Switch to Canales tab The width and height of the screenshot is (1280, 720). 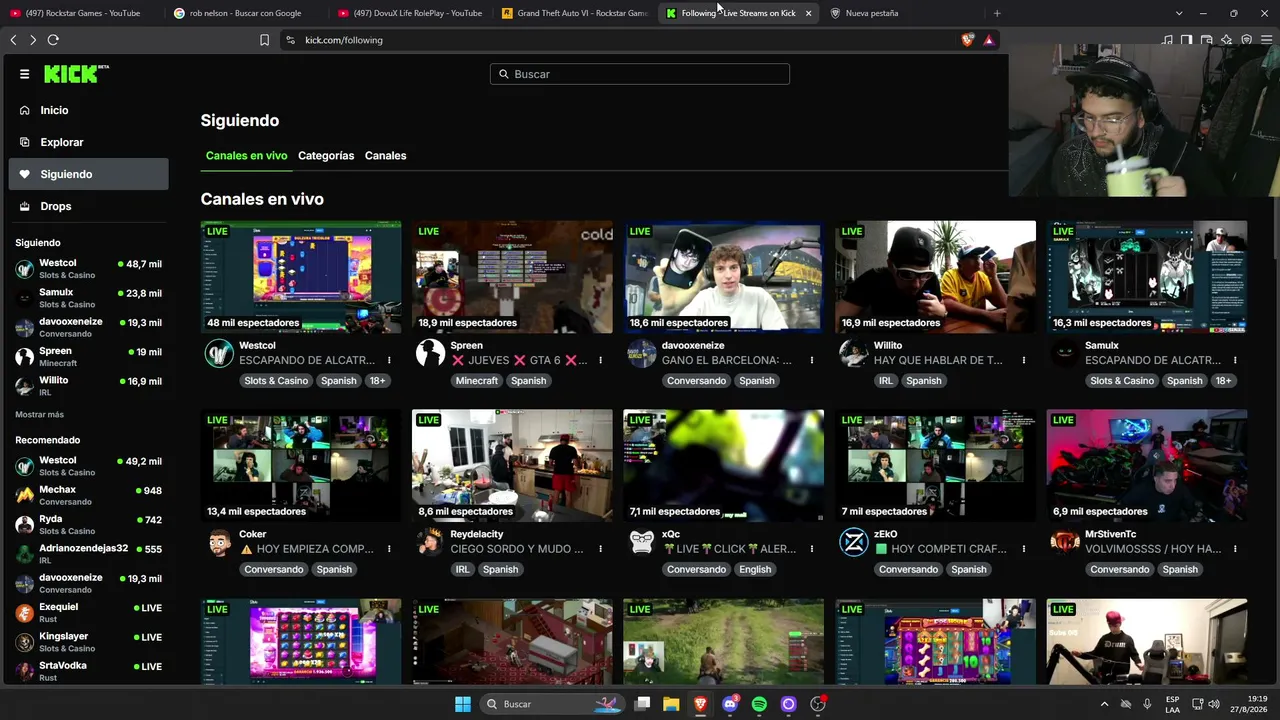pyautogui.click(x=385, y=156)
